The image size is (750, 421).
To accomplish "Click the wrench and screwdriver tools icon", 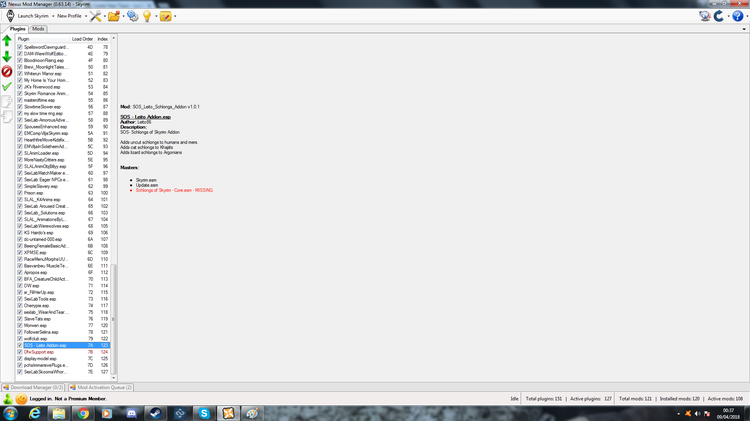I will (x=95, y=16).
